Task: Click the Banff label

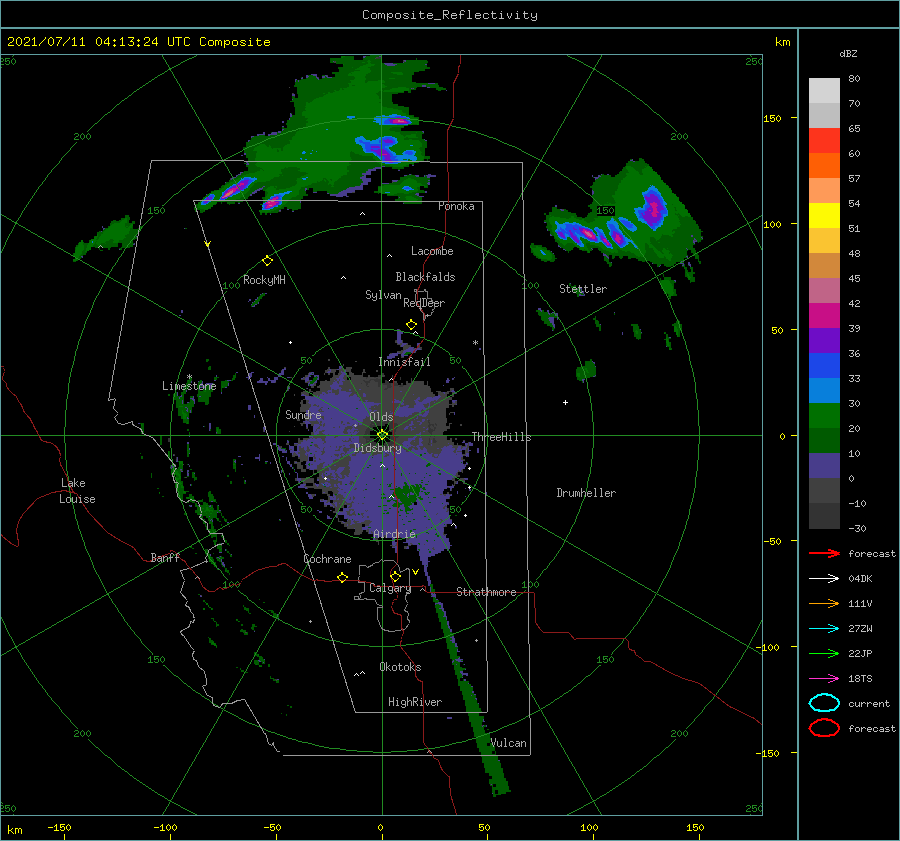Action: (165, 557)
